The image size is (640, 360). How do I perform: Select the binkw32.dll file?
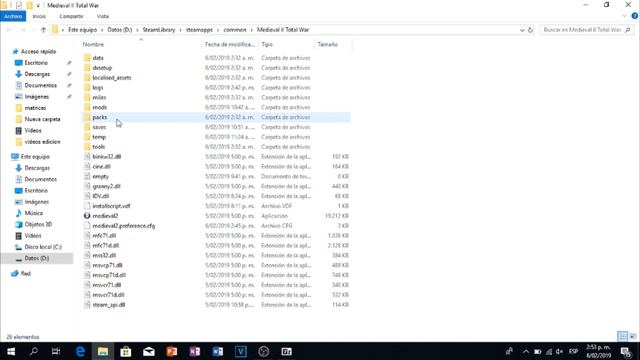(107, 157)
